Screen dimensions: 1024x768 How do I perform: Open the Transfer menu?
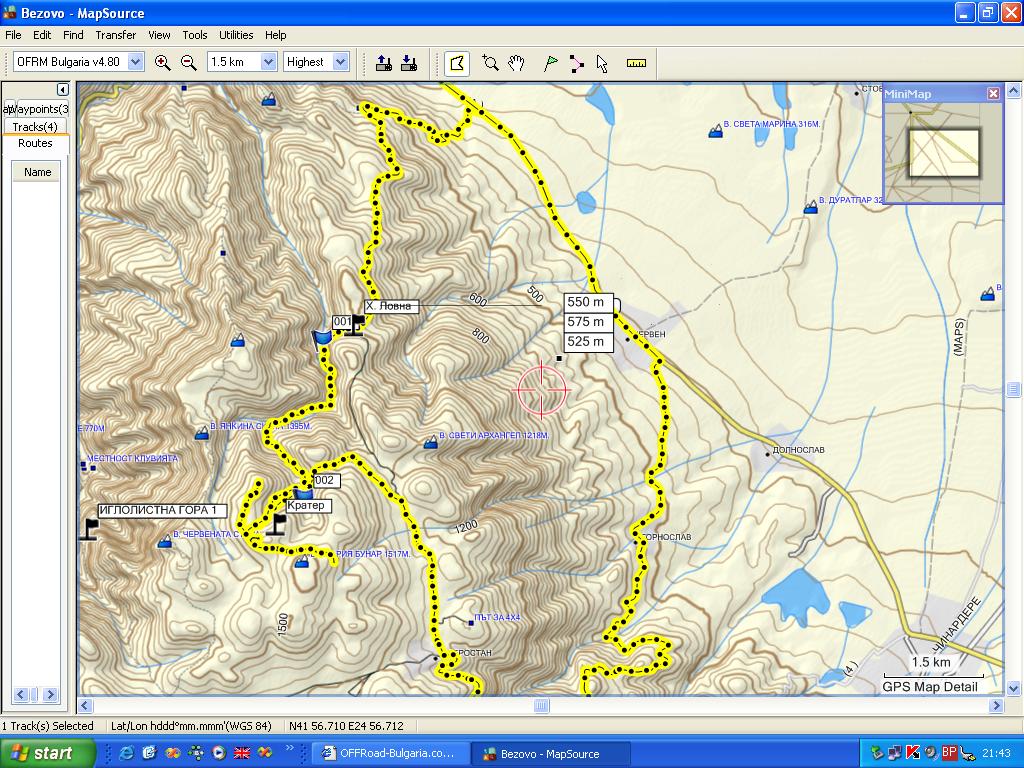(x=116, y=35)
